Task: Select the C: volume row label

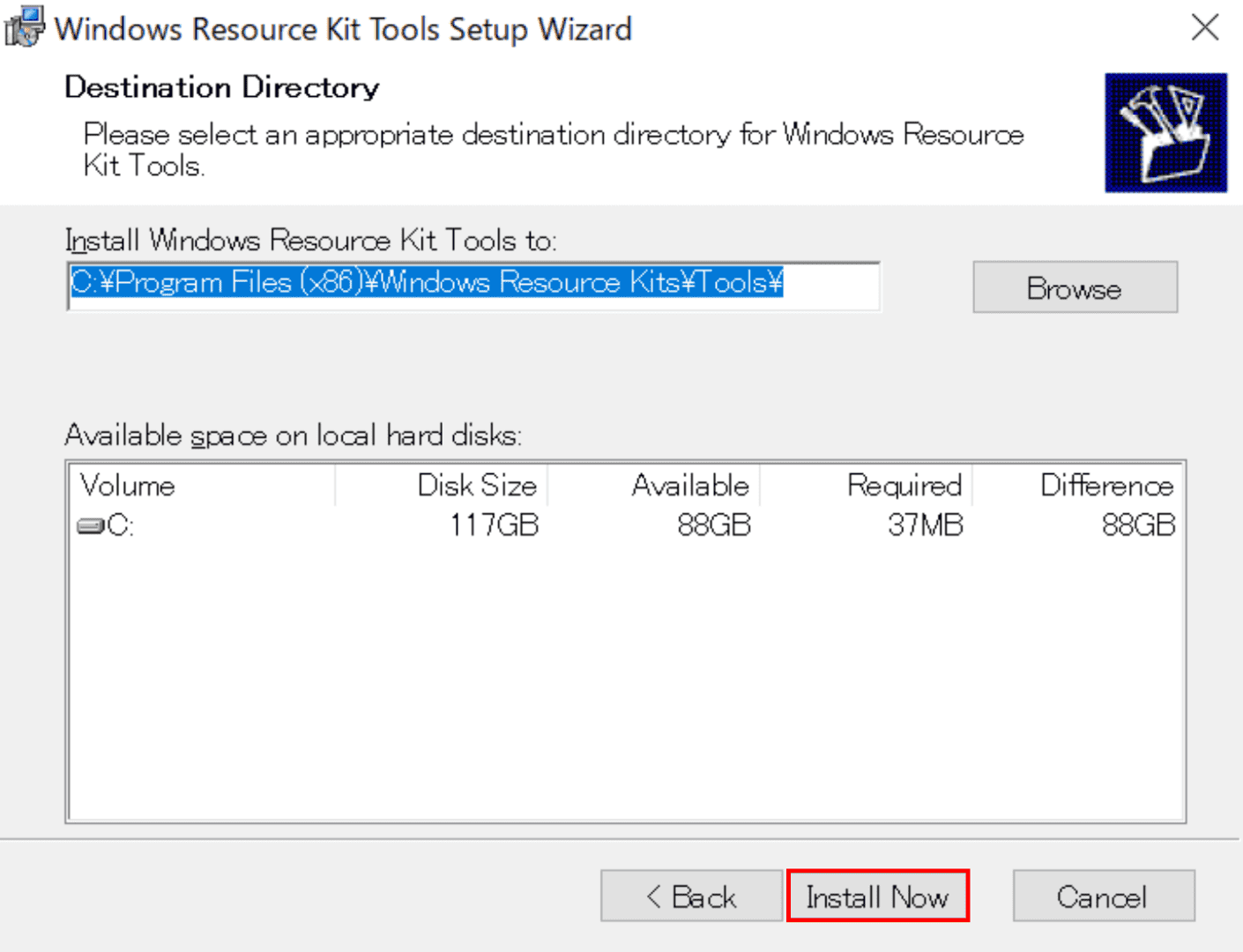Action: pos(120,526)
